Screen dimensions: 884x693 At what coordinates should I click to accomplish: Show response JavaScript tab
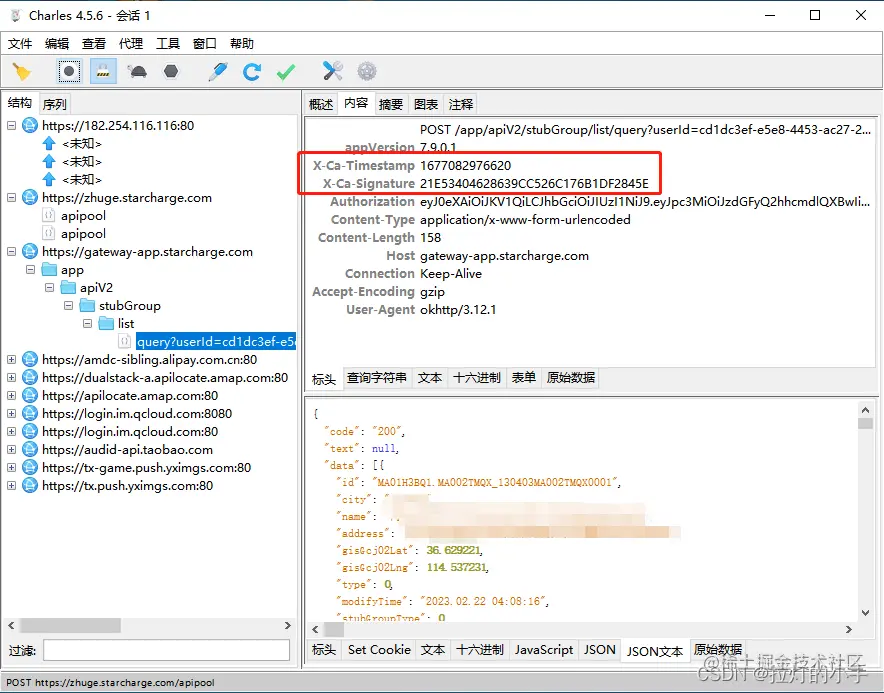pyautogui.click(x=543, y=650)
